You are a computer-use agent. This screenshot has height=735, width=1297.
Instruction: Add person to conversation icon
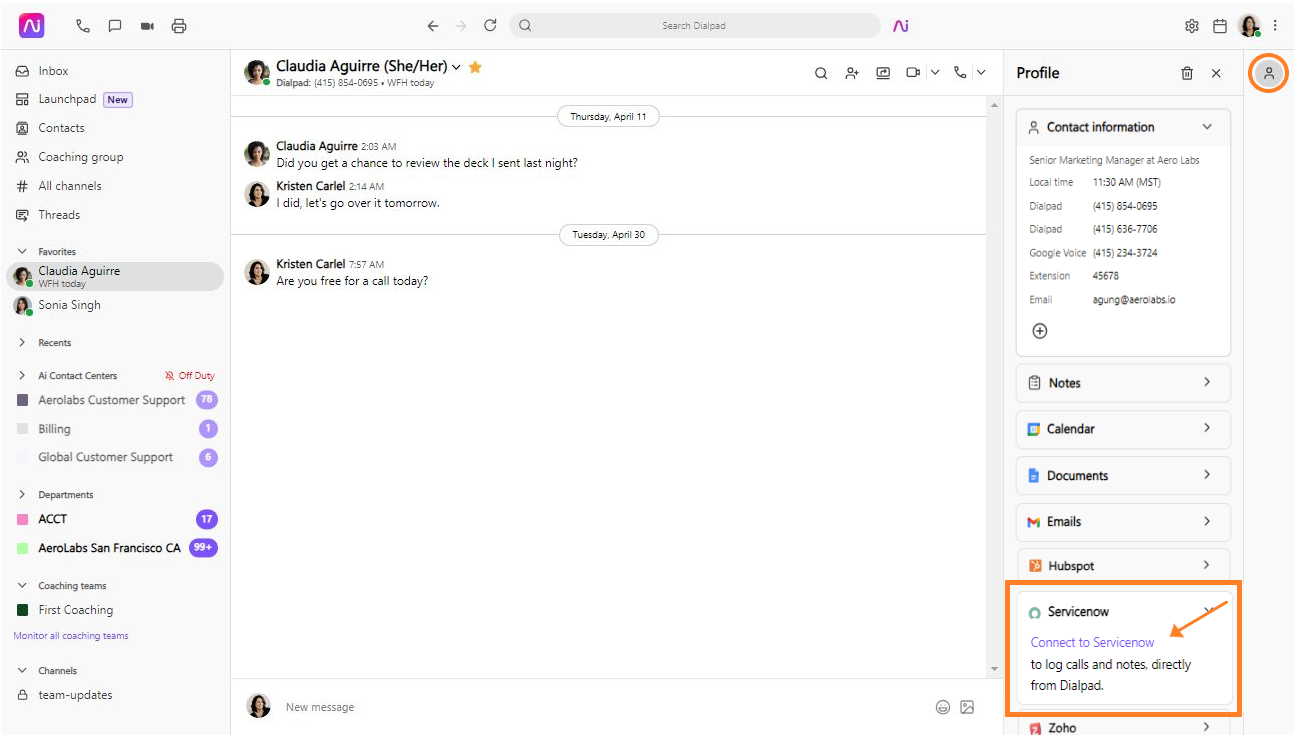[x=852, y=73]
